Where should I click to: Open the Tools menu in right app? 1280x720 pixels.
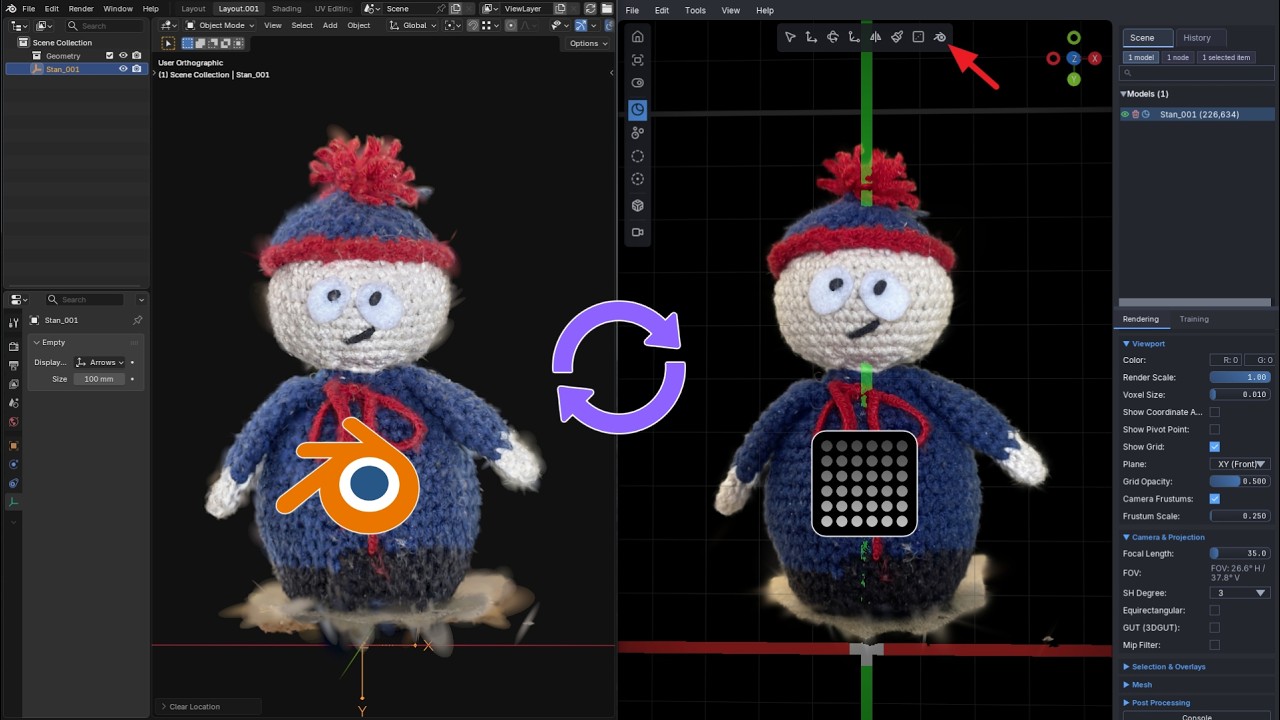point(695,10)
